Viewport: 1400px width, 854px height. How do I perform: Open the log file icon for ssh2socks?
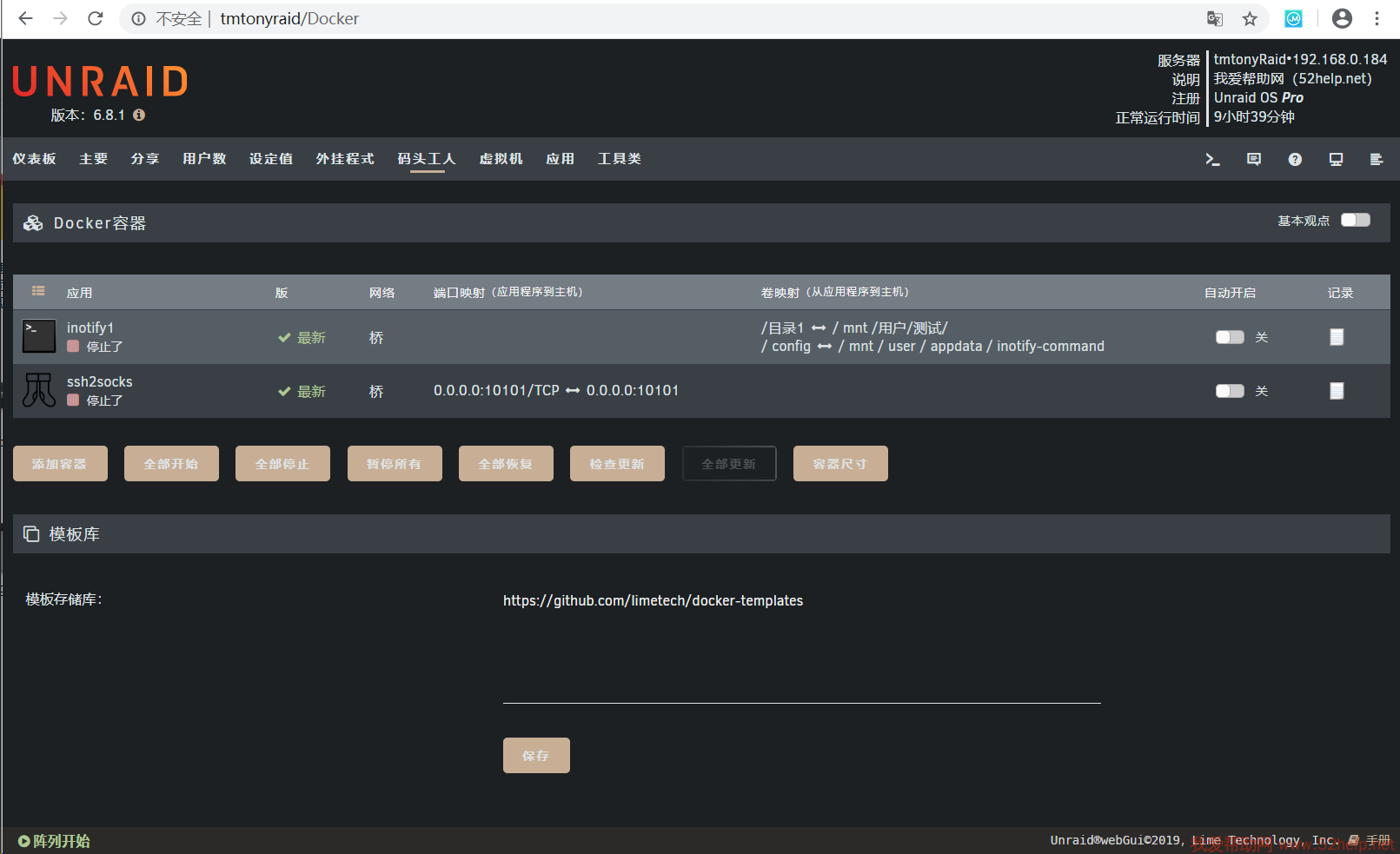pyautogui.click(x=1337, y=391)
